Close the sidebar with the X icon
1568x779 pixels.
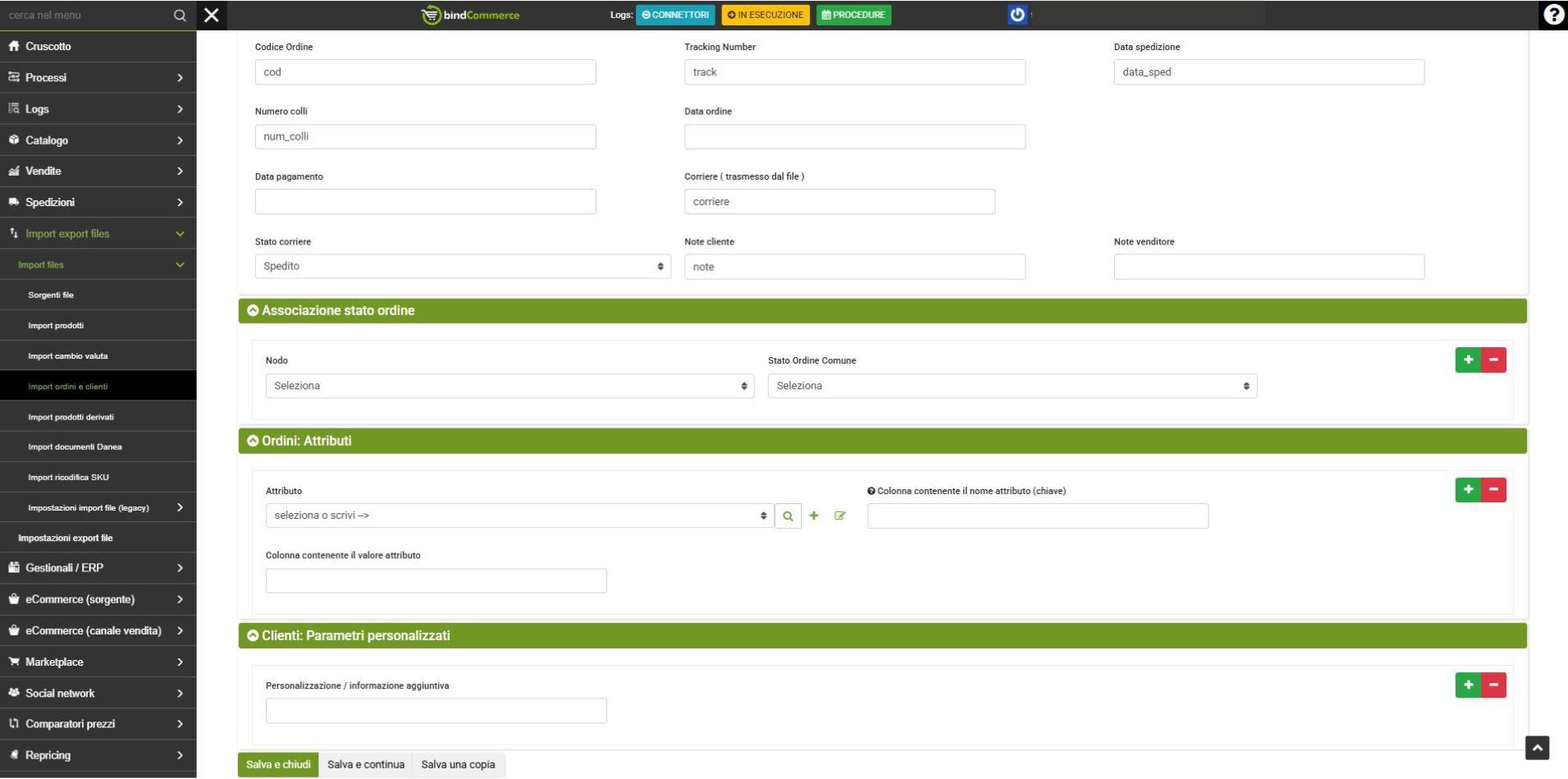coord(212,15)
